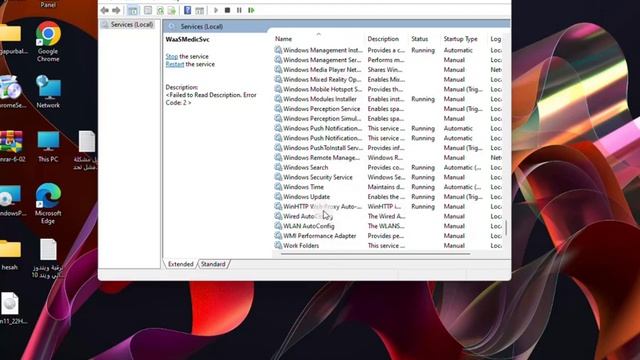Select the Microsoft Edge desktop icon
The image size is (640, 360).
coord(48,203)
